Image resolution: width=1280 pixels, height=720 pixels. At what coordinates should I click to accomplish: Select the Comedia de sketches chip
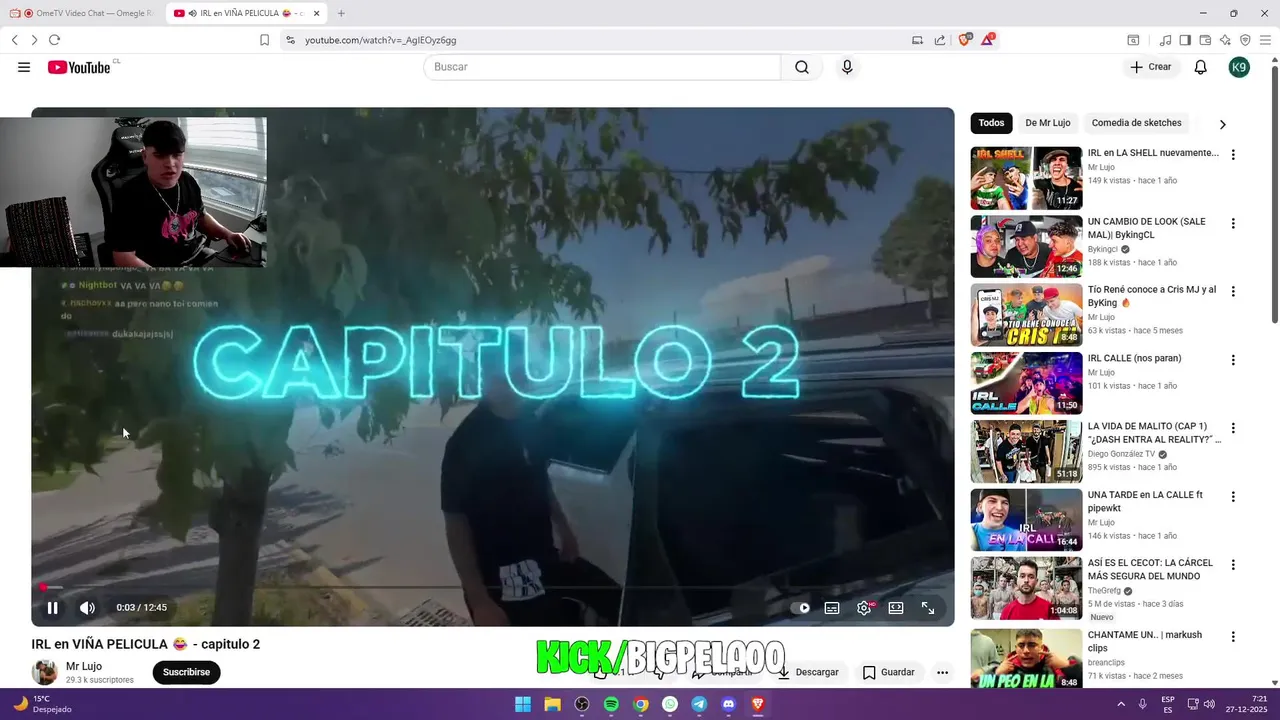pyautogui.click(x=1136, y=123)
